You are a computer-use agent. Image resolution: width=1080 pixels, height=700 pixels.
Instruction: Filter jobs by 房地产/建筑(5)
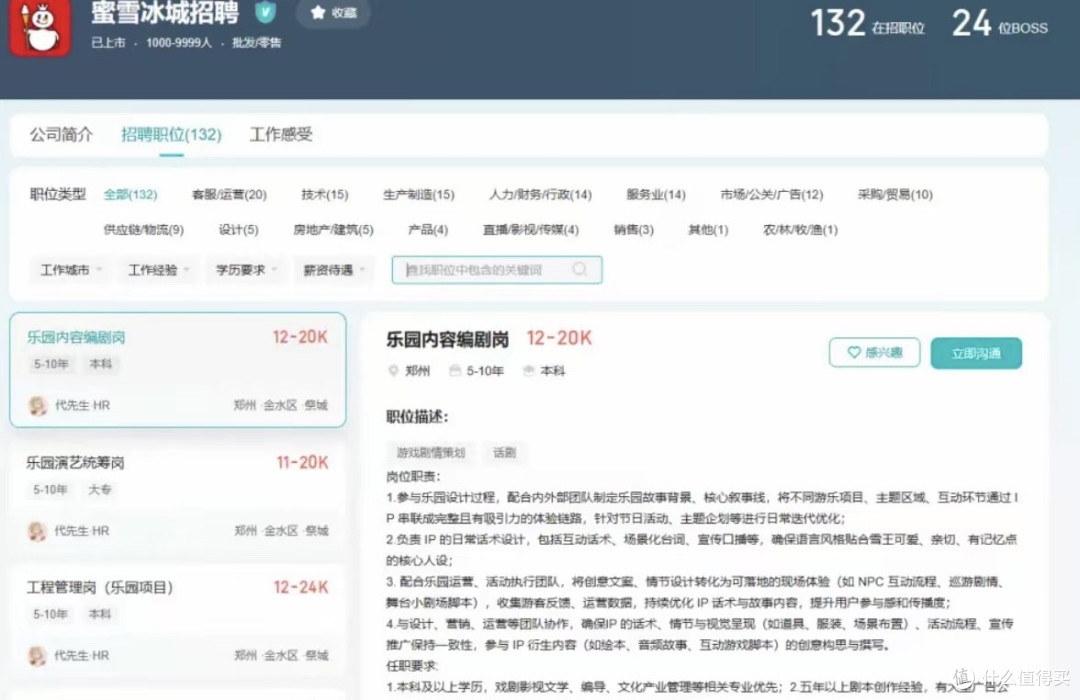pos(333,229)
